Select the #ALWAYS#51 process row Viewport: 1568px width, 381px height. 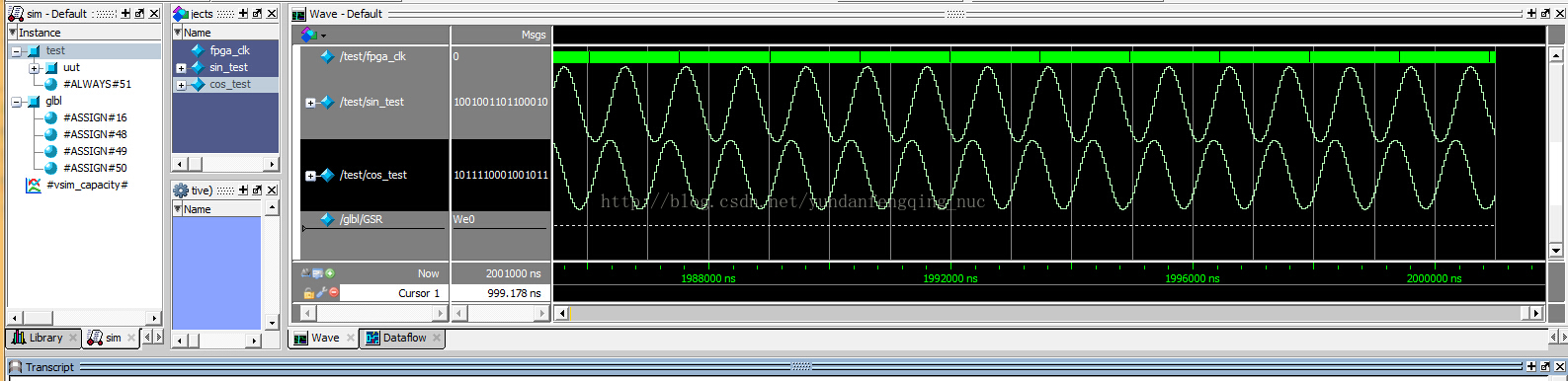point(97,85)
